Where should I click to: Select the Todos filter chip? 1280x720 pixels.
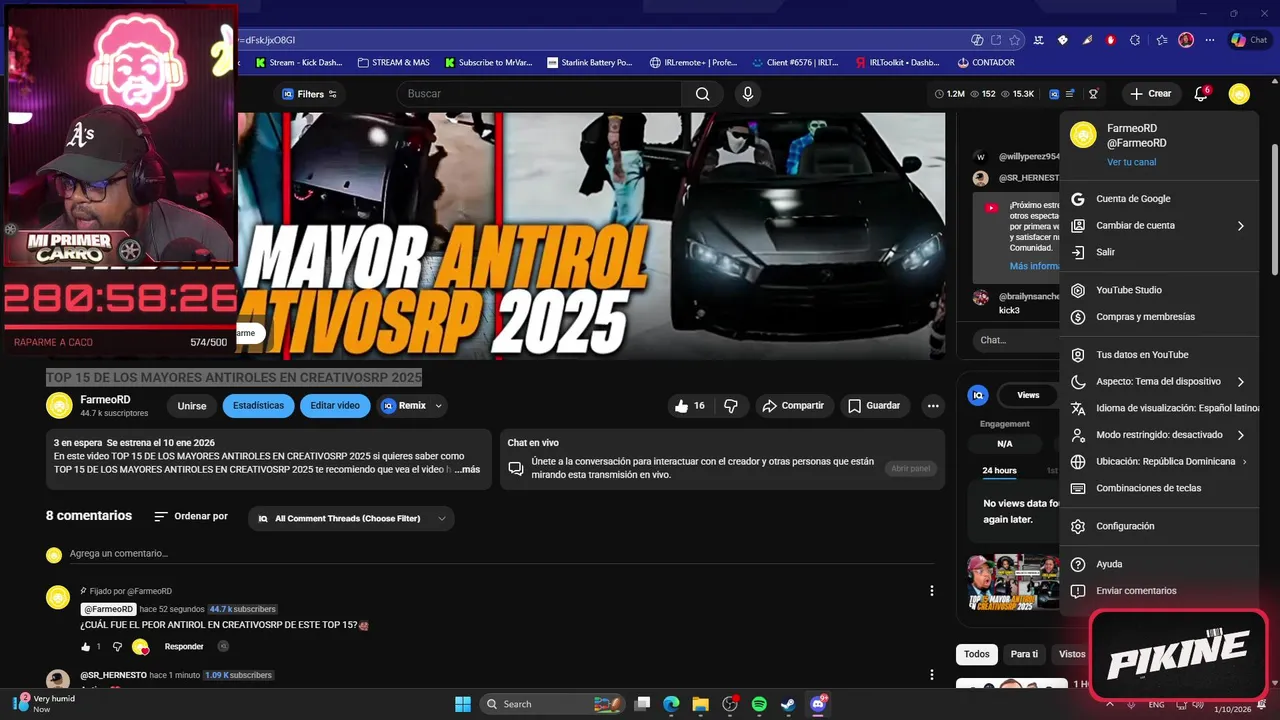pos(977,654)
